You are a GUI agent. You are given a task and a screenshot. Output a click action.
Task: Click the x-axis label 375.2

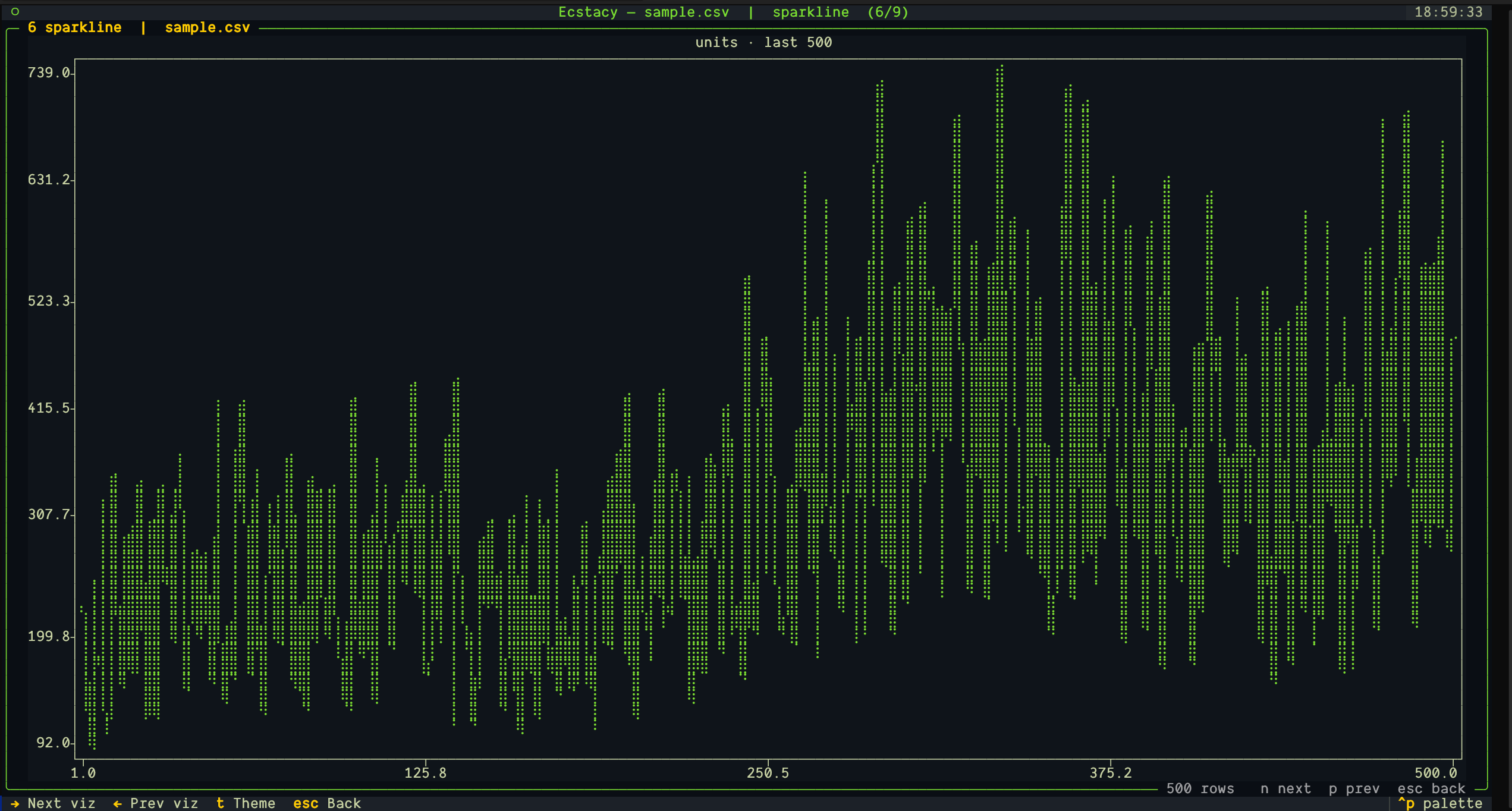tap(1111, 773)
